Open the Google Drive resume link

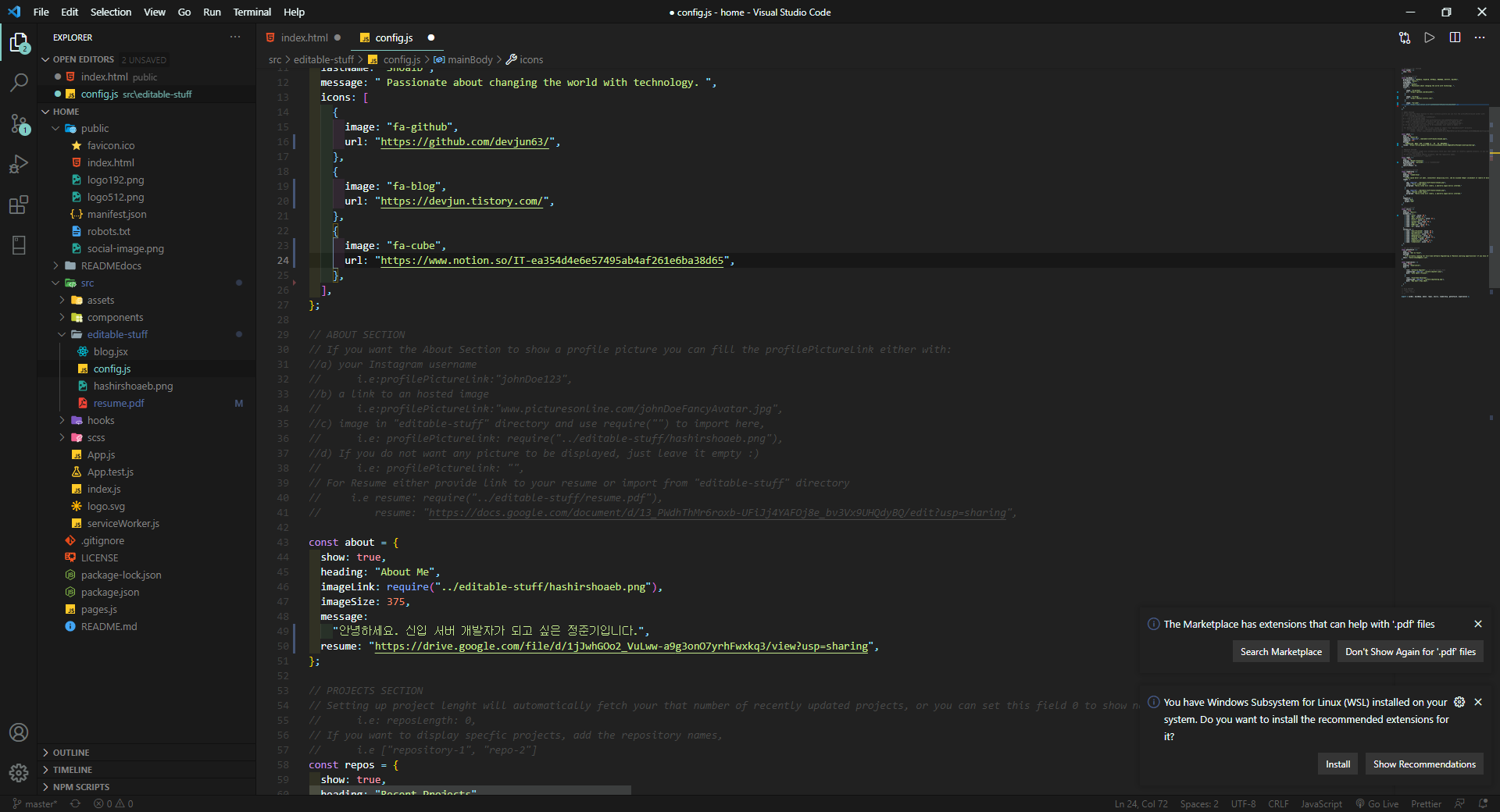pos(621,646)
